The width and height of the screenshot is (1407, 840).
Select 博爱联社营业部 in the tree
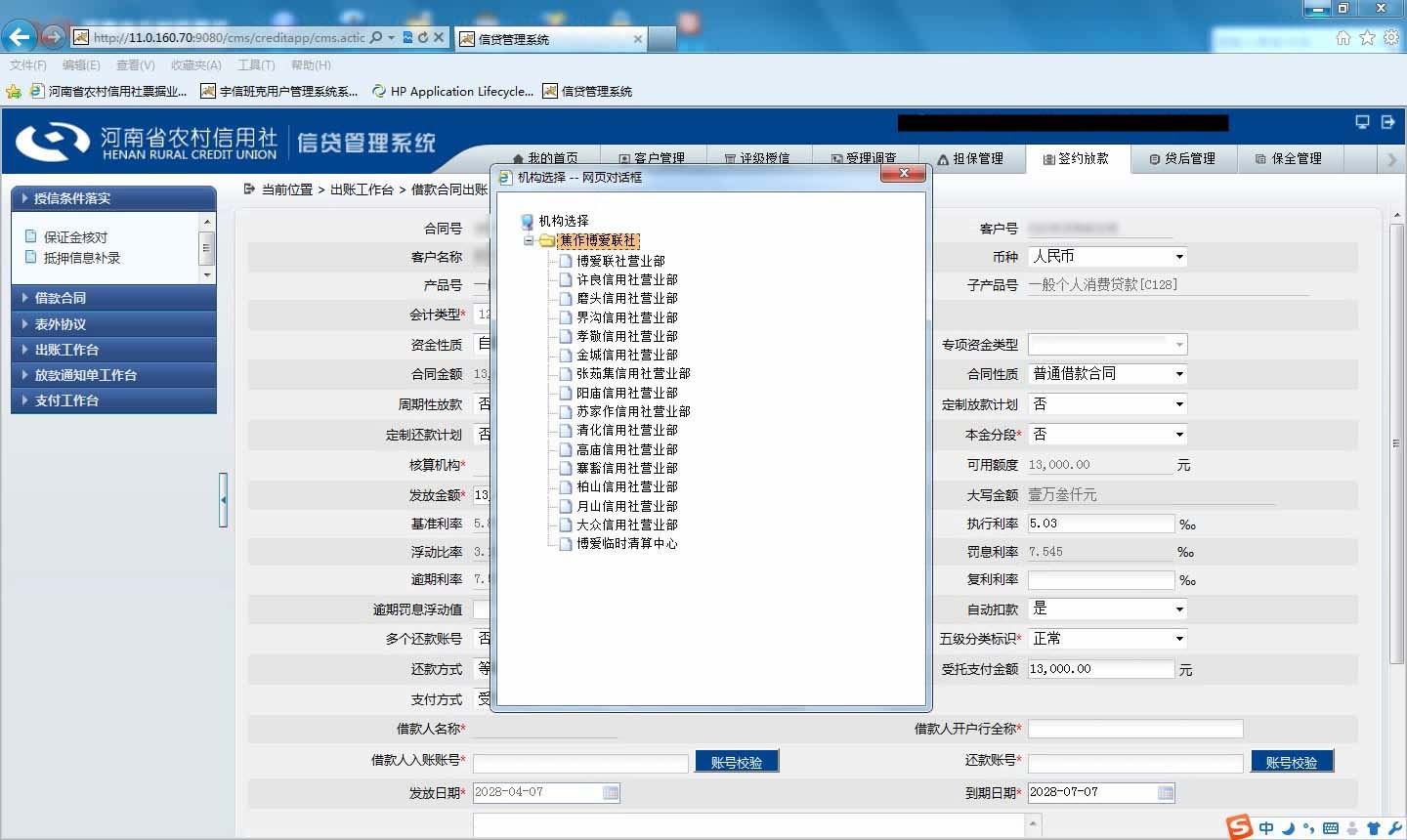[x=620, y=261]
